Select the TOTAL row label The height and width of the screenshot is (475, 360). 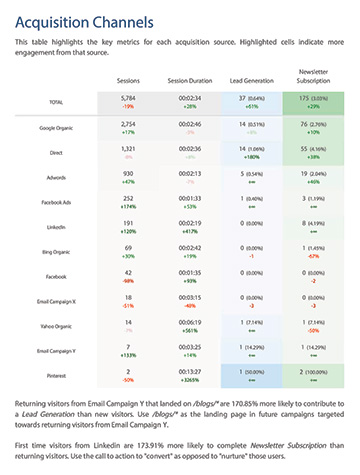56,102
